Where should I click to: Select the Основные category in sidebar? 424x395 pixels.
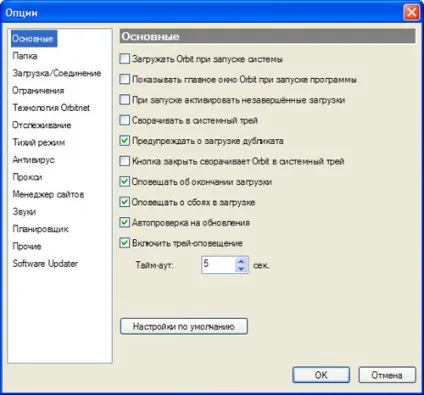(x=34, y=39)
